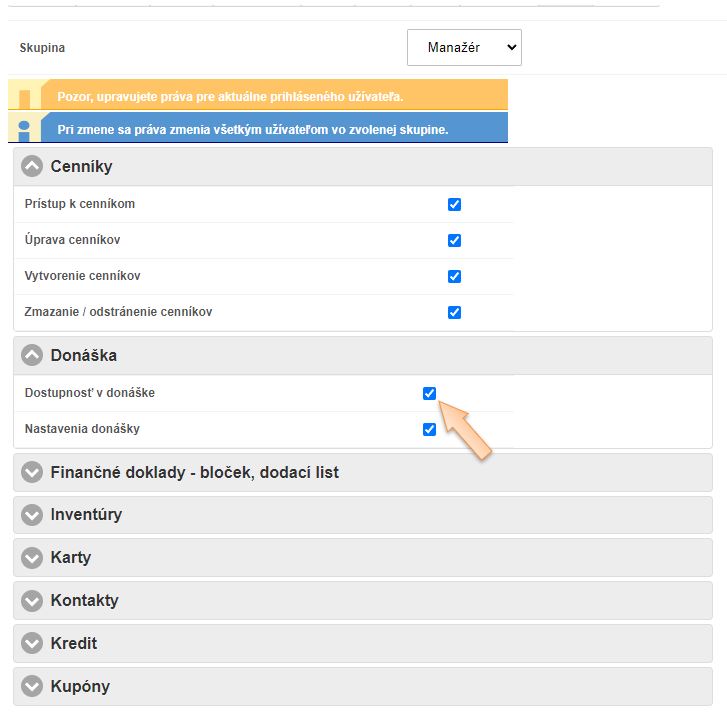Uncheck Zmazanie / odstránenie cenníkov checkbox
Image resolution: width=727 pixels, height=724 pixels.
pos(454,312)
